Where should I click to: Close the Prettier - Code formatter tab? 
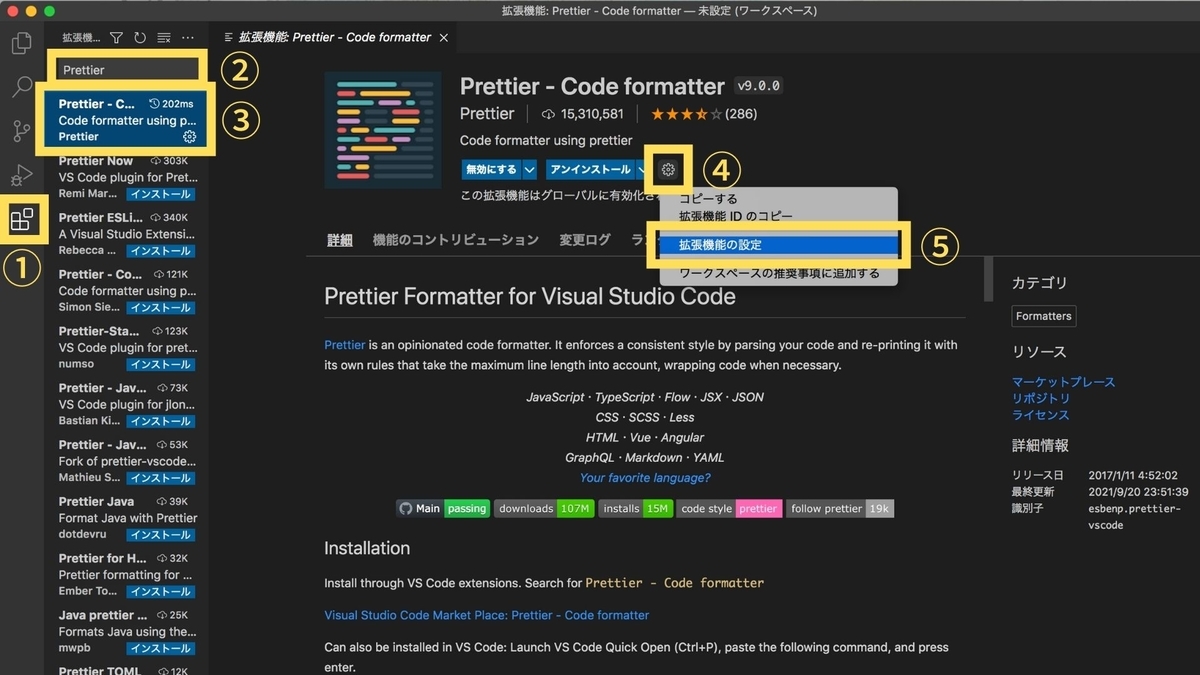point(444,38)
